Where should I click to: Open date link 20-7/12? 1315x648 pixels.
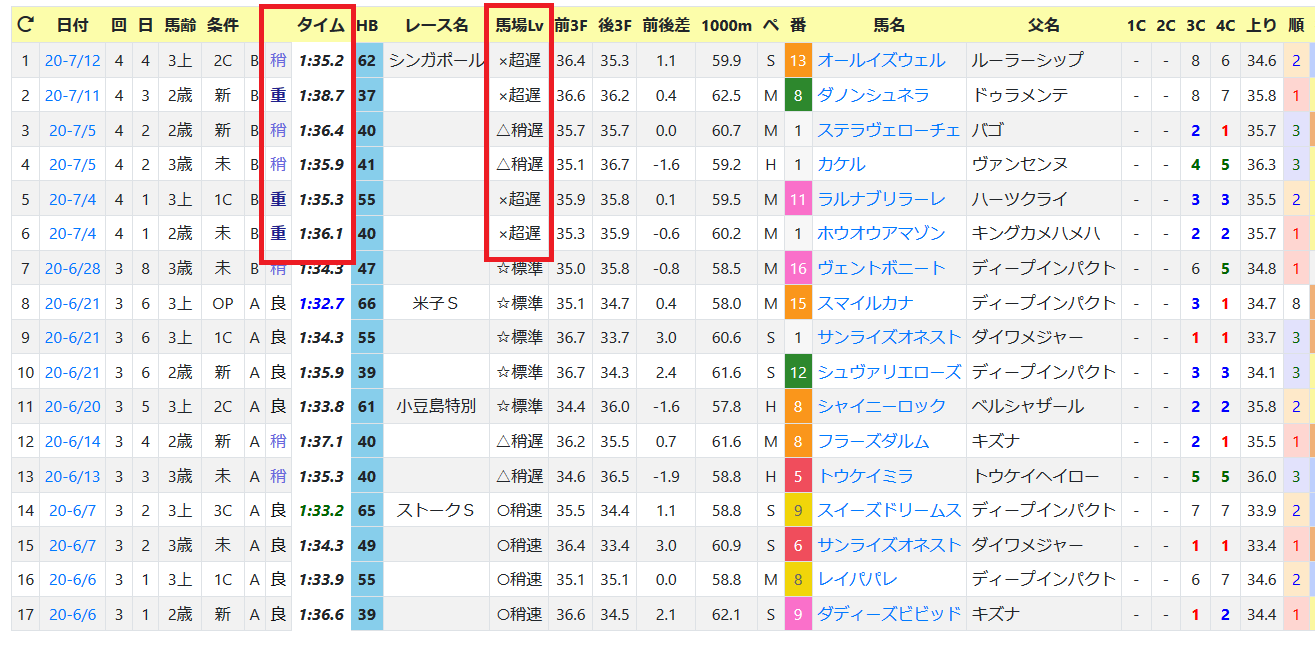point(73,61)
